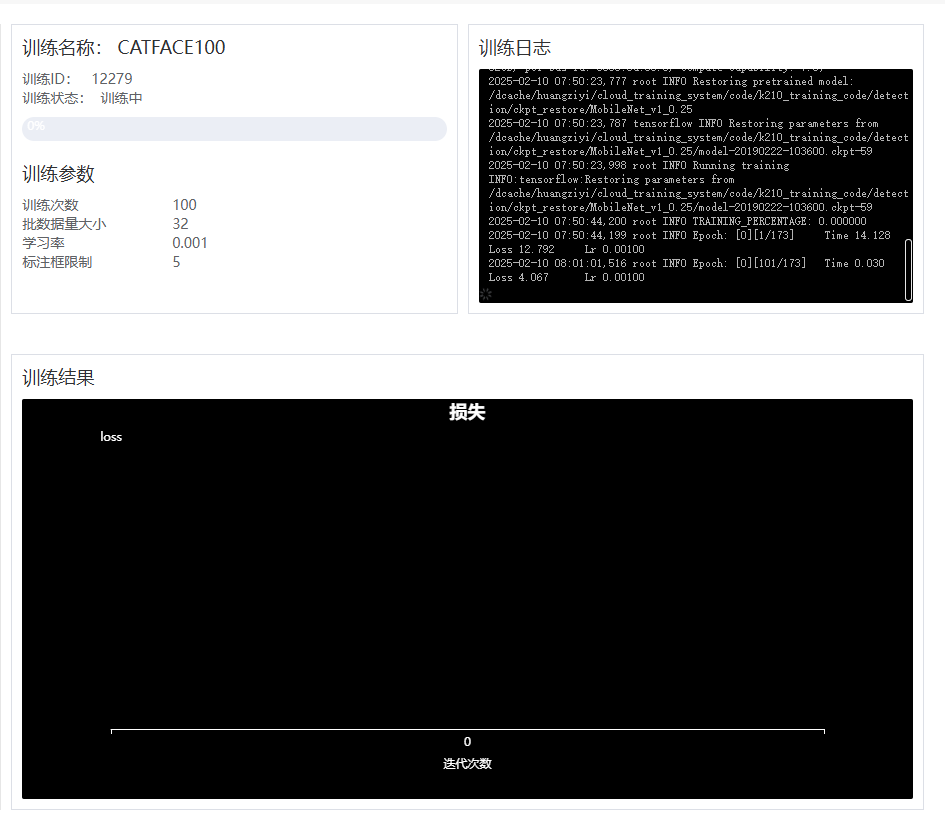This screenshot has height=814, width=945.
Task: Click the 训练次数 value 100
Action: click(184, 205)
